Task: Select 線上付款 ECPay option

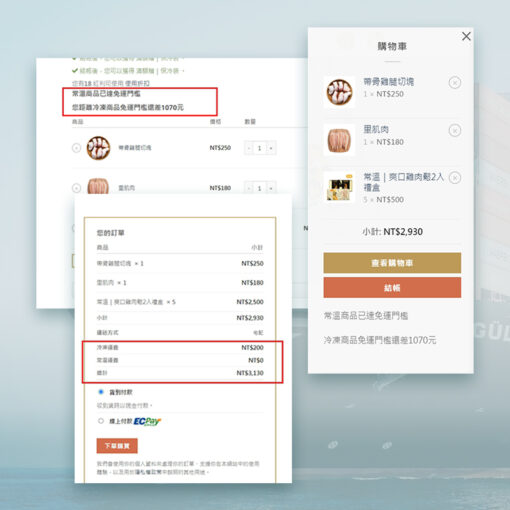Action: click(x=101, y=421)
